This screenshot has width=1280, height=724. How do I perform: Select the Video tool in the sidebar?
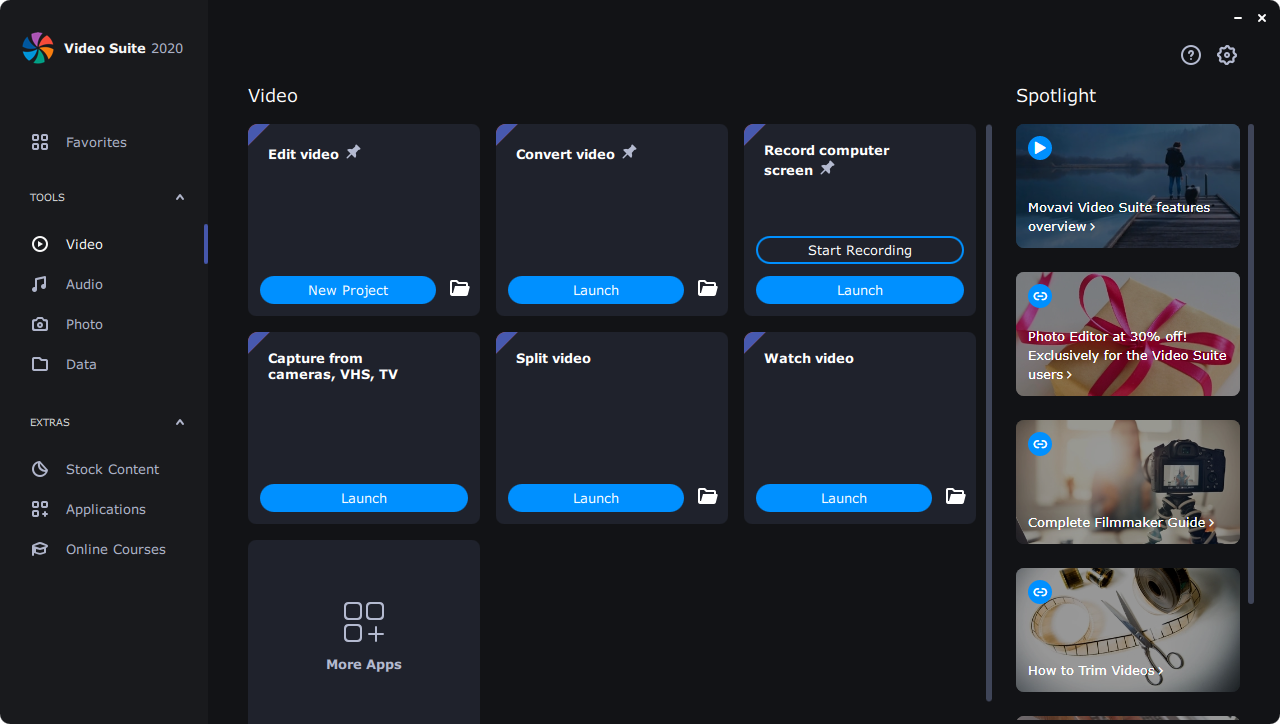click(x=84, y=244)
